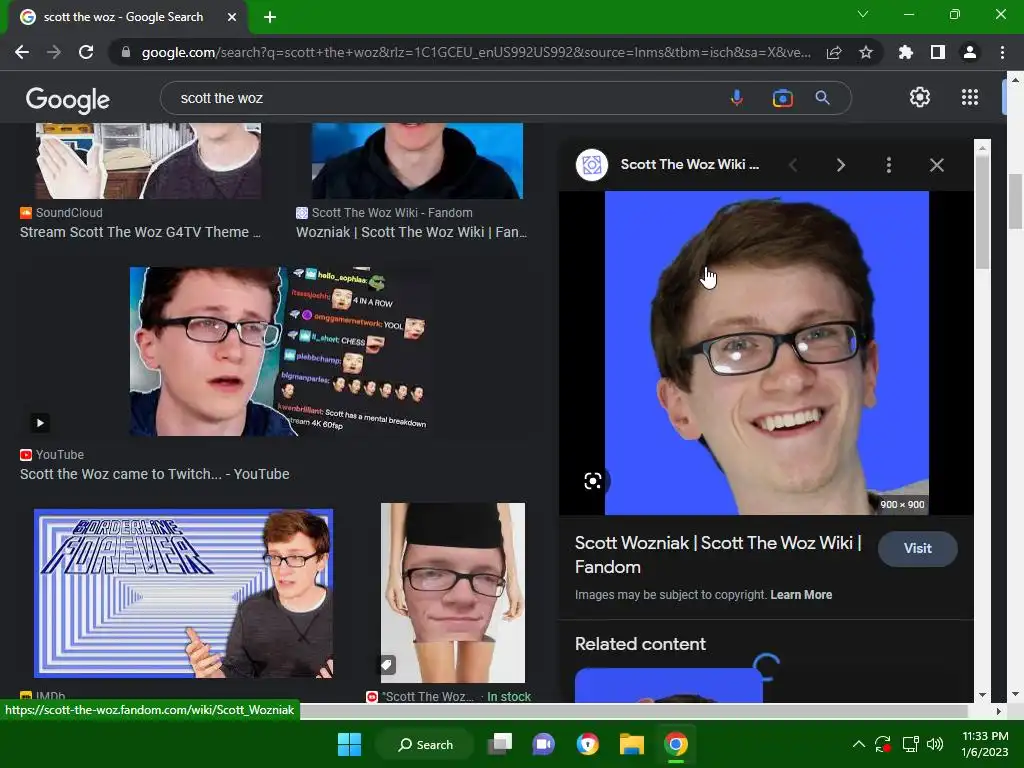
Task: Select the Twitch stream thumbnail image
Action: [281, 351]
